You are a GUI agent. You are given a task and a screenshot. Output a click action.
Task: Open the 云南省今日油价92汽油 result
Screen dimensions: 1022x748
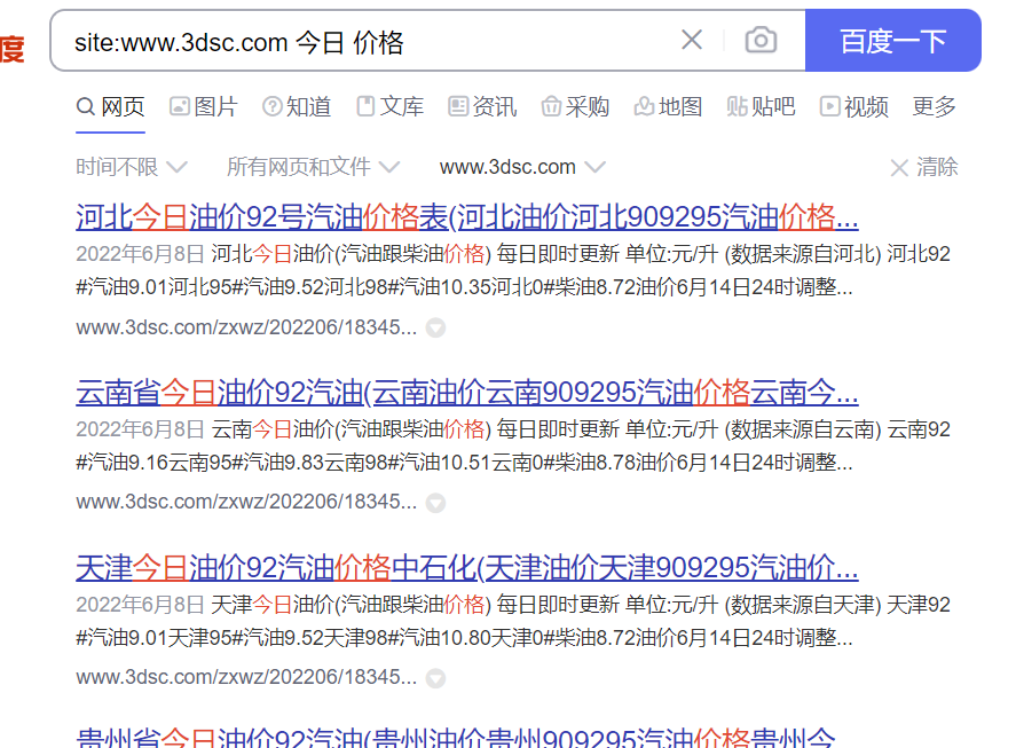[467, 392]
